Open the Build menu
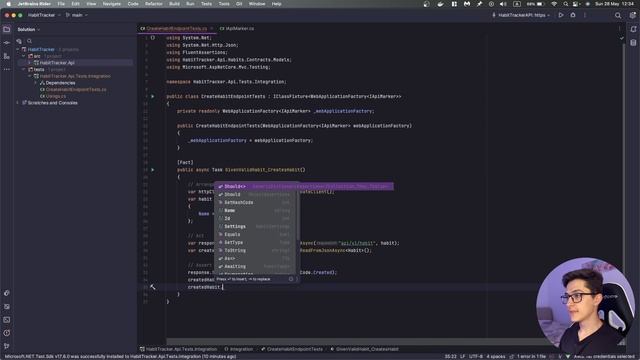The image size is (640, 360). (x=174, y=4)
